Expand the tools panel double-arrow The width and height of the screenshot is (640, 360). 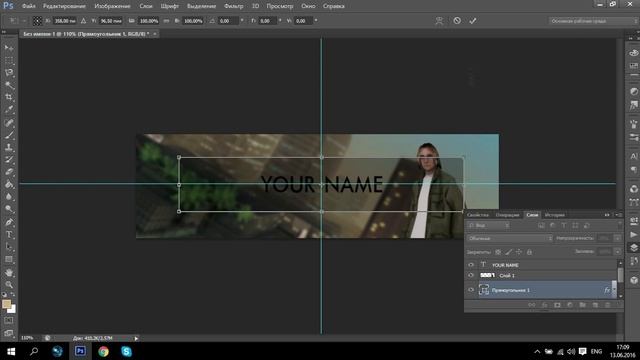(4, 32)
